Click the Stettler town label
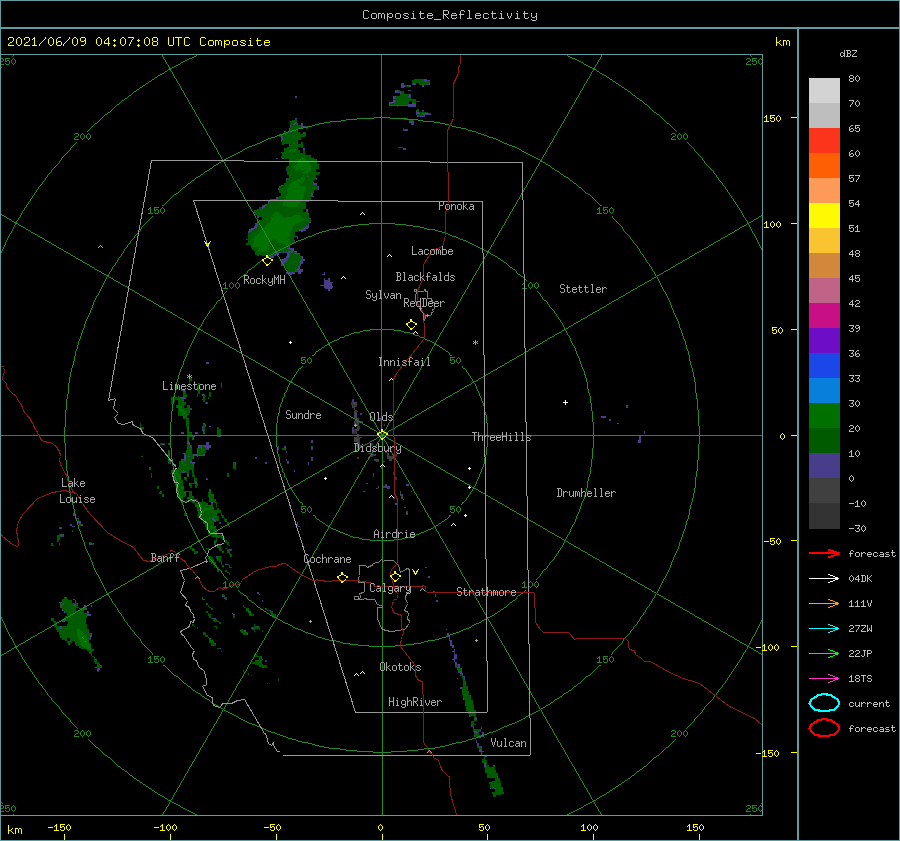 click(583, 289)
